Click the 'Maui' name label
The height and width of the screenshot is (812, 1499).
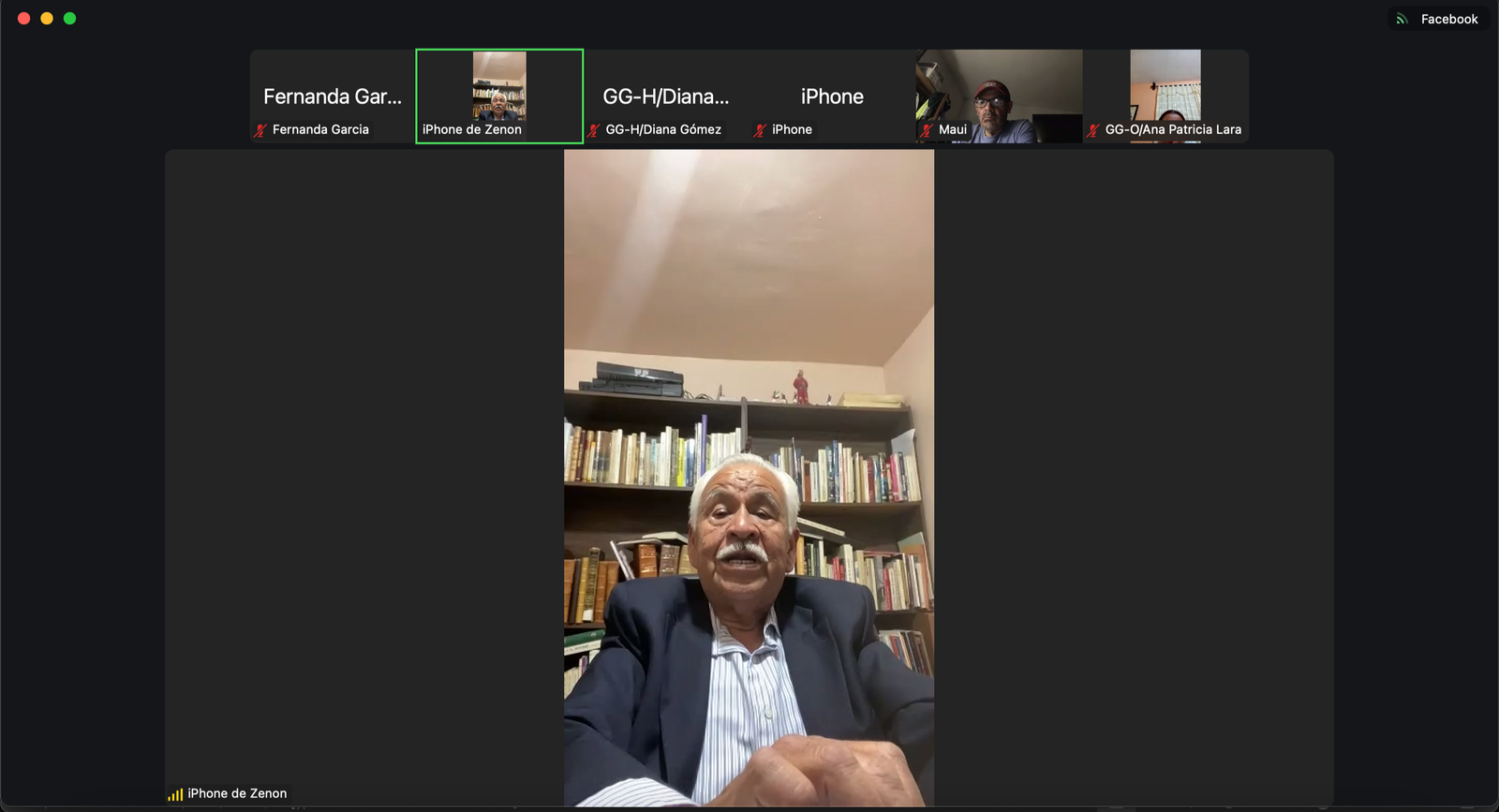click(x=953, y=129)
